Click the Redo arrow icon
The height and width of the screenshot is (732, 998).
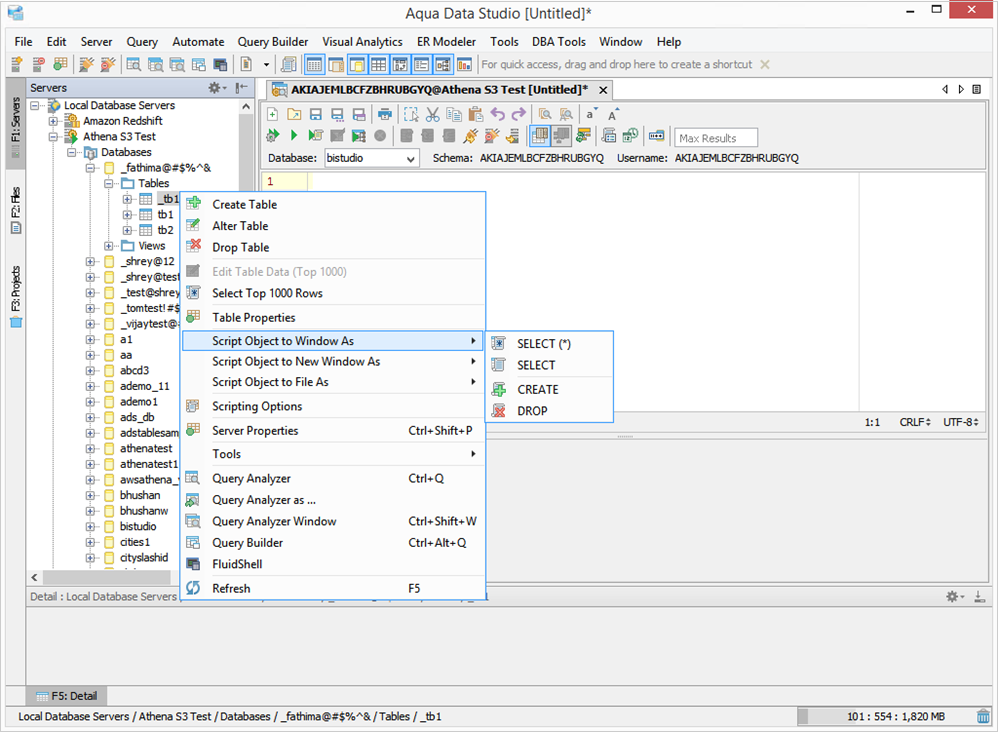(519, 115)
